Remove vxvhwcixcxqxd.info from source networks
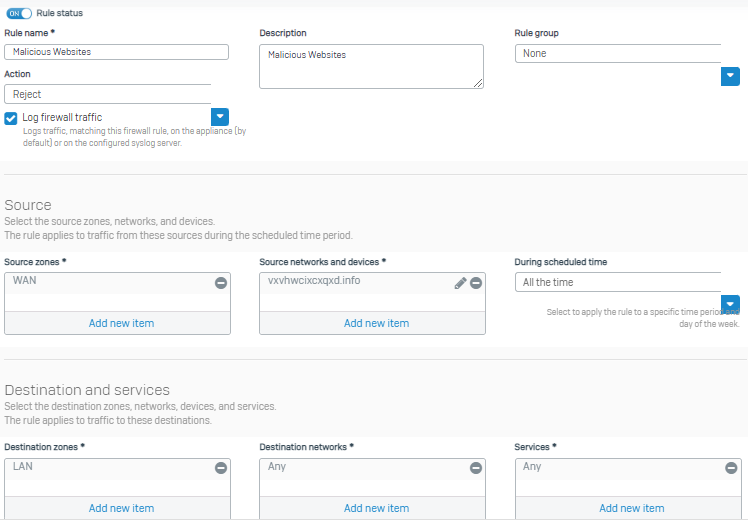This screenshot has height=523, width=748. coord(476,283)
